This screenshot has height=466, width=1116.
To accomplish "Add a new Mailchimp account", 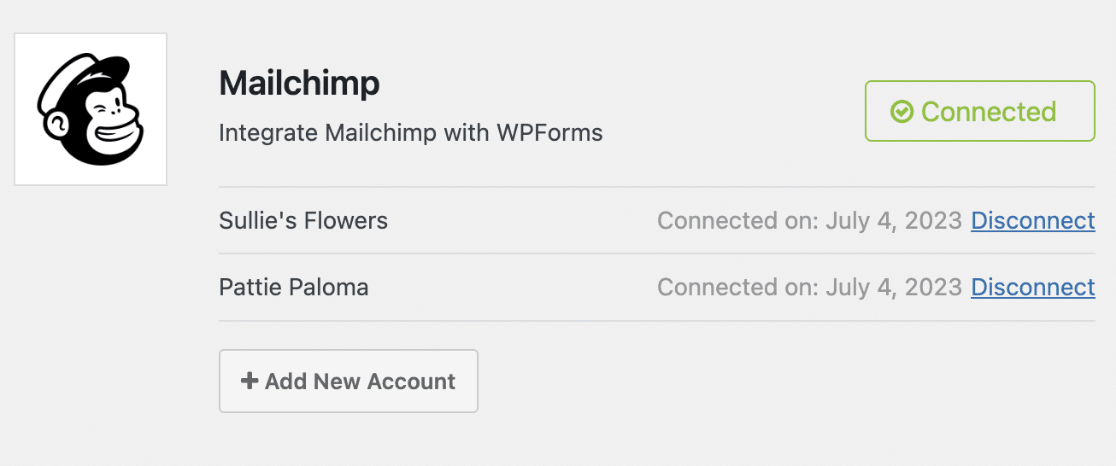I will 348,381.
